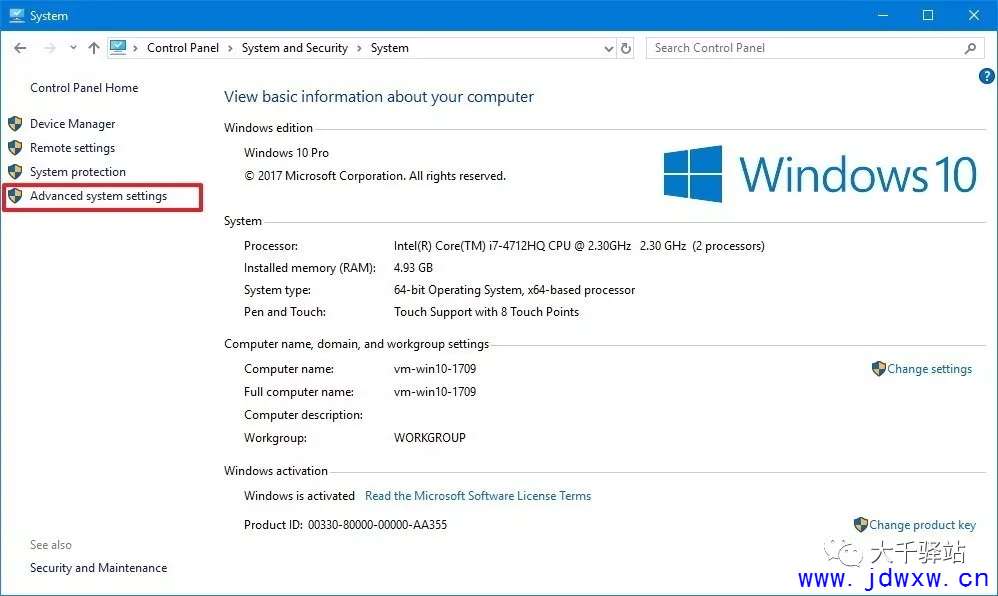Refresh the System page
Viewport: 998px width, 596px height.
[x=626, y=48]
